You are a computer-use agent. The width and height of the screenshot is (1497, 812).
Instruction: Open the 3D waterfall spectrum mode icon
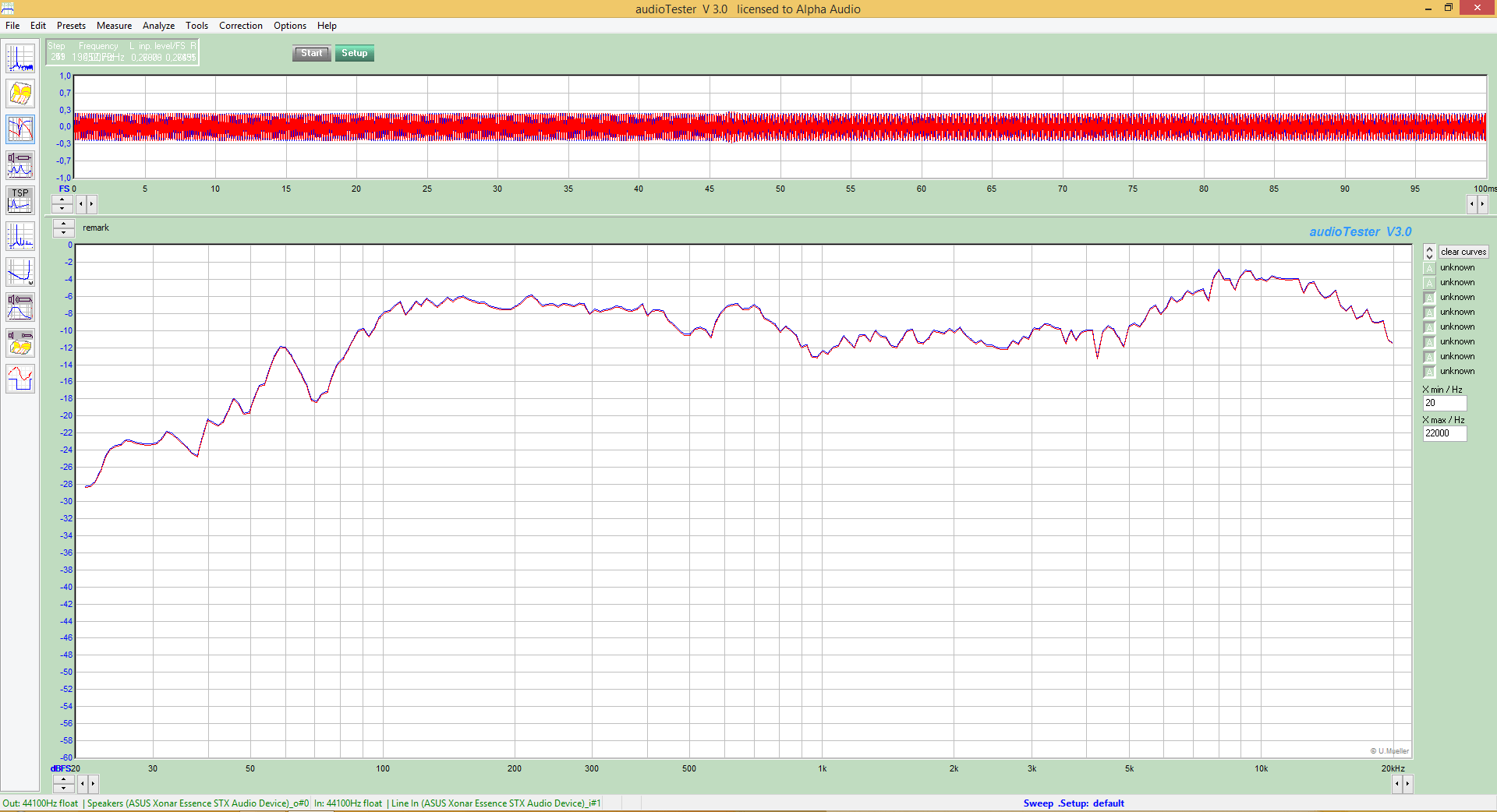pos(20,94)
